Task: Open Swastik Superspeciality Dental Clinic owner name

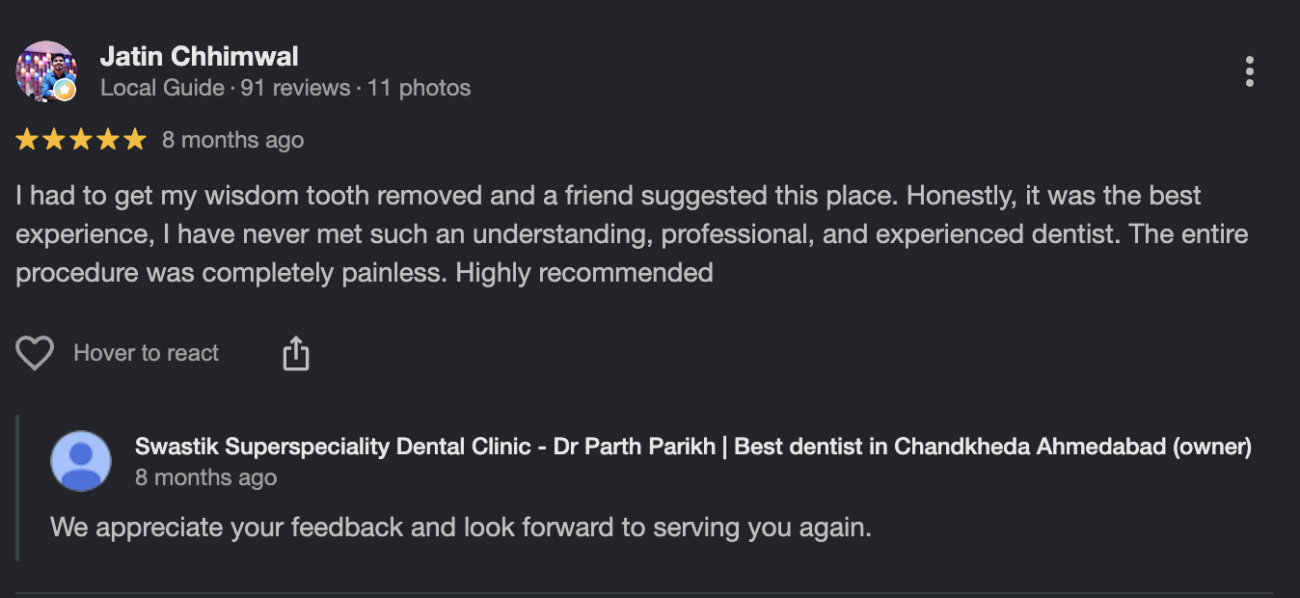Action: tap(693, 447)
